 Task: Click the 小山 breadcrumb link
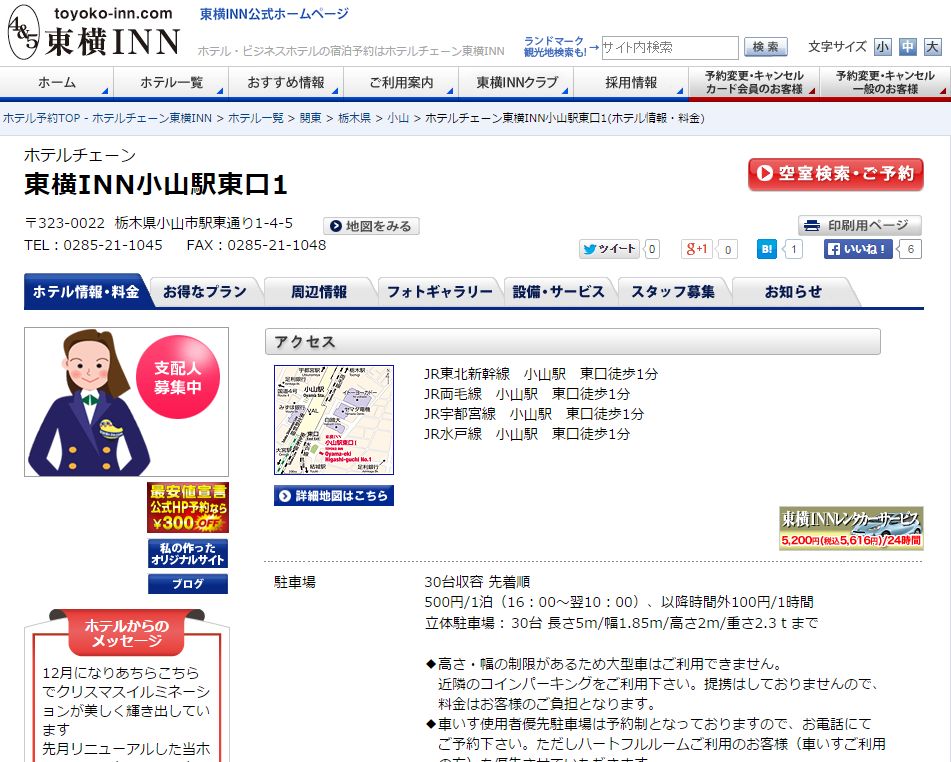click(x=398, y=118)
